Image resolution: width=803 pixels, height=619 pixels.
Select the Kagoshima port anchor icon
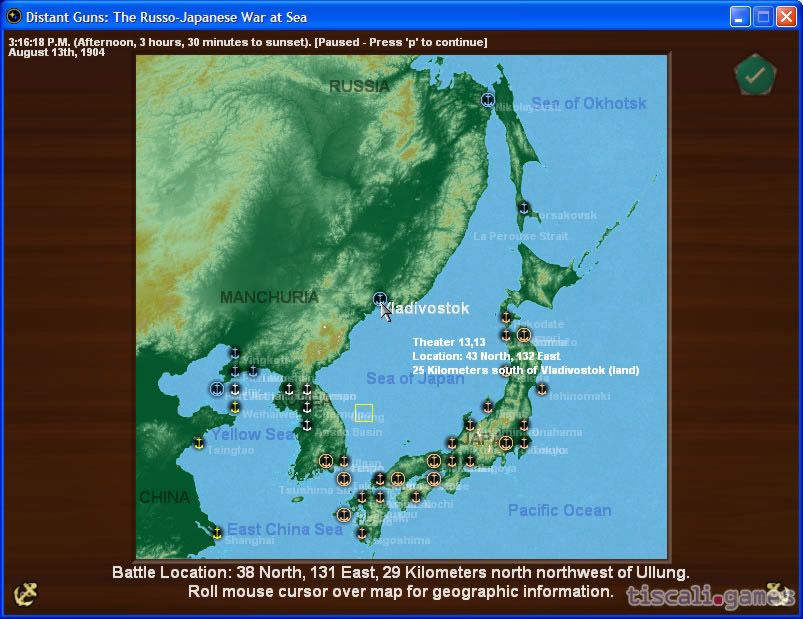tap(362, 533)
